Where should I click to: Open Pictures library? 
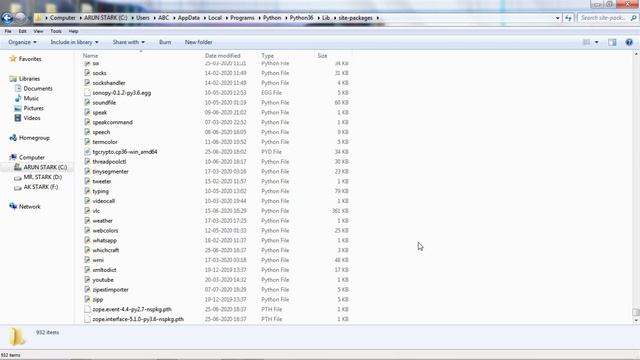point(33,108)
